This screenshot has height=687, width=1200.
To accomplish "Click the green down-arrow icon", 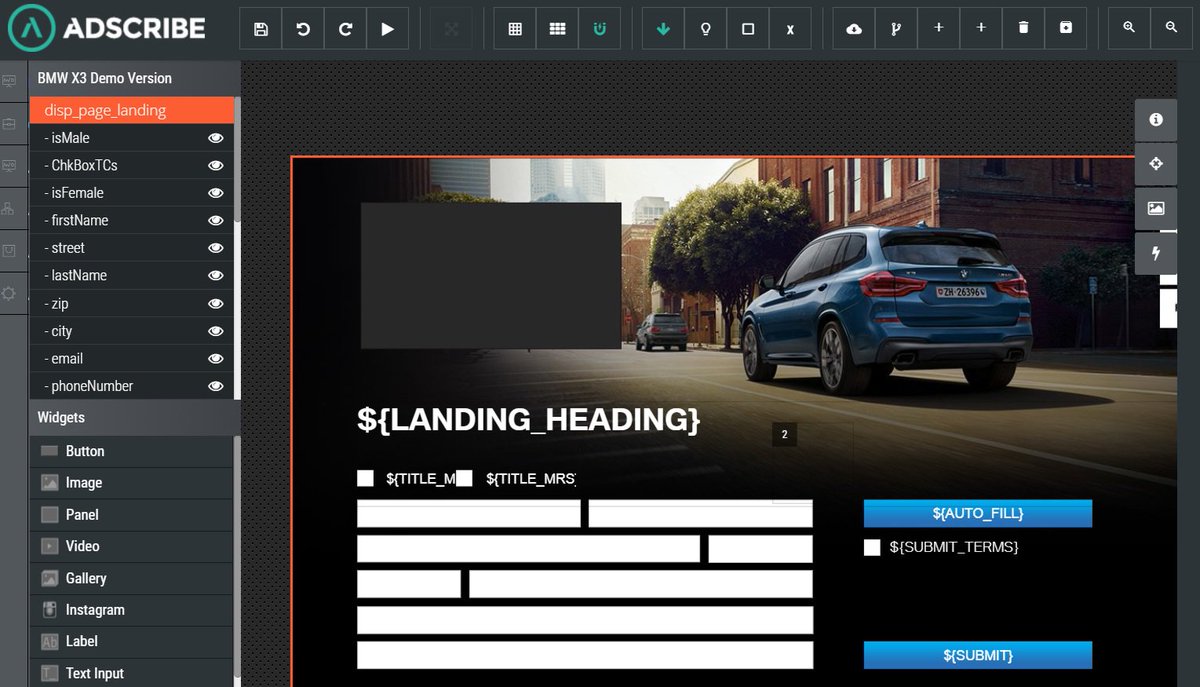I will point(663,30).
